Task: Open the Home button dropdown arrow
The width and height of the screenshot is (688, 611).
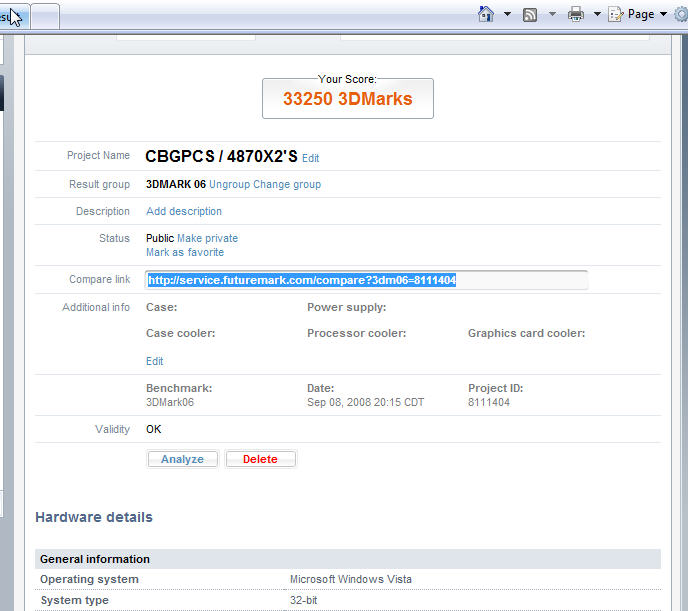Action: click(x=507, y=14)
